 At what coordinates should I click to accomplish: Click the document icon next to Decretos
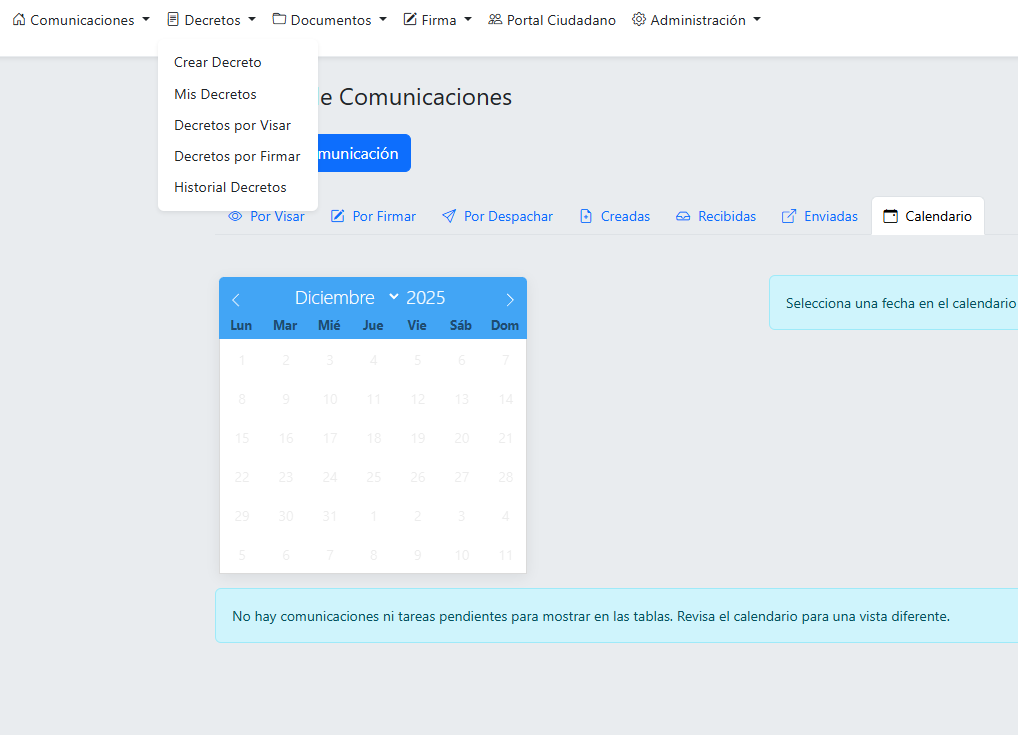173,19
